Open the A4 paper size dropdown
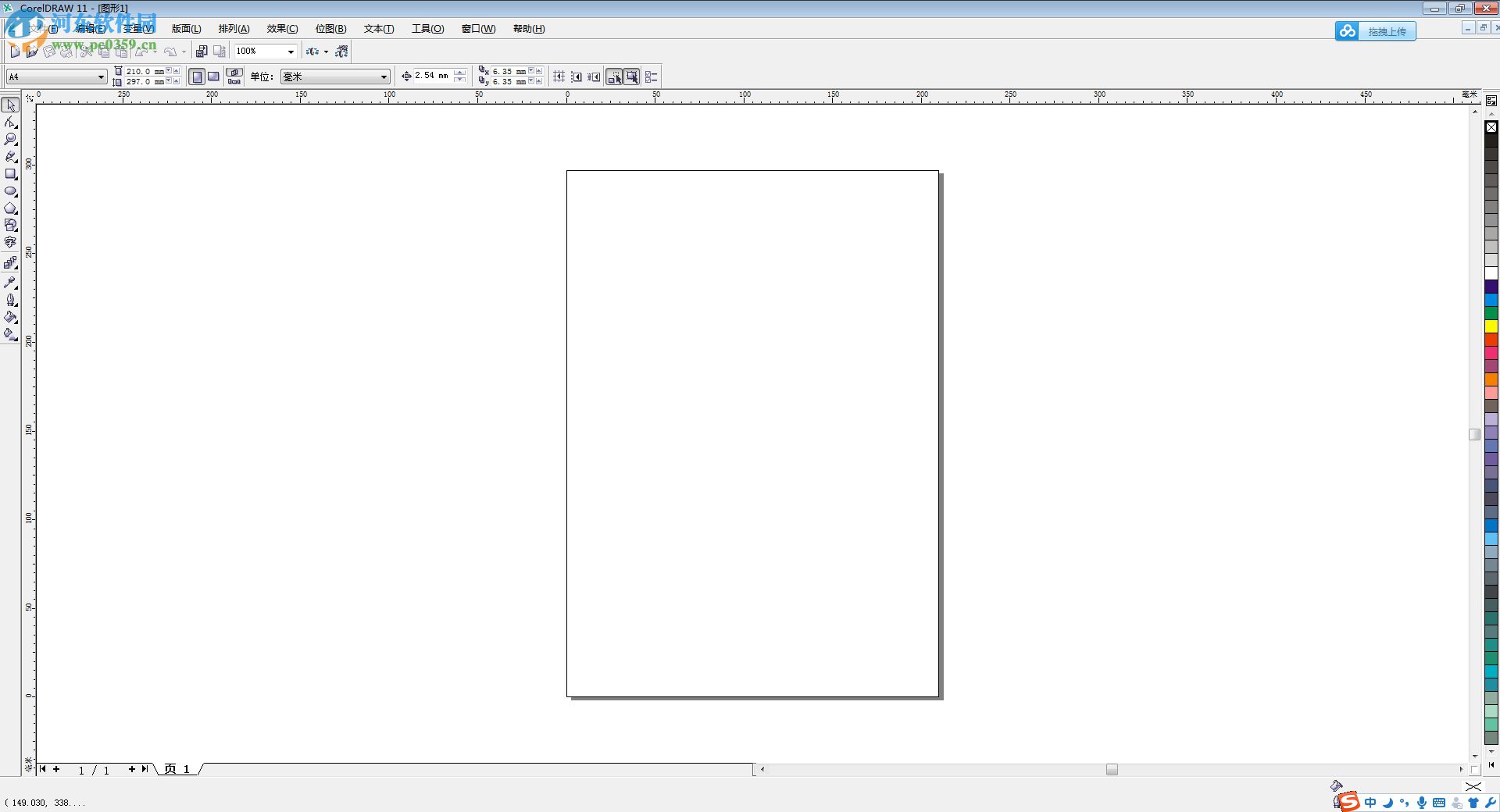This screenshot has height=812, width=1500. click(x=100, y=77)
